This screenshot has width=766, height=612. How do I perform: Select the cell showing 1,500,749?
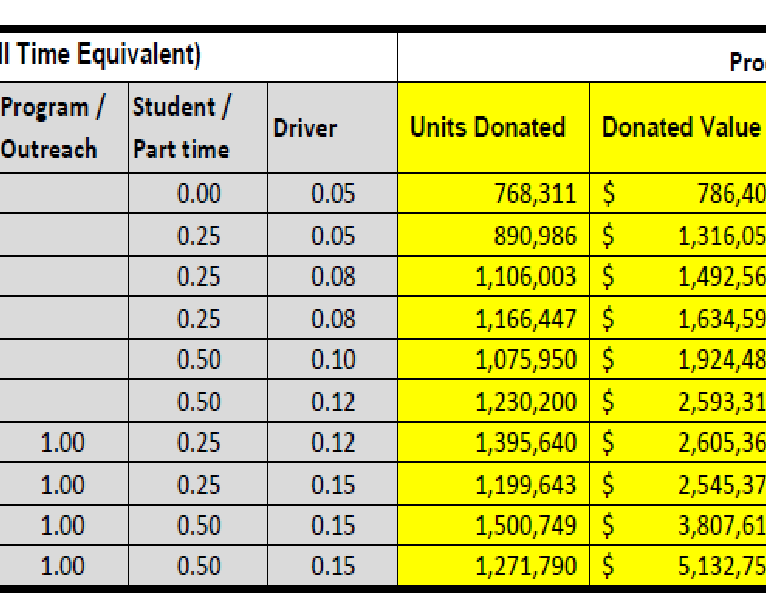click(493, 525)
